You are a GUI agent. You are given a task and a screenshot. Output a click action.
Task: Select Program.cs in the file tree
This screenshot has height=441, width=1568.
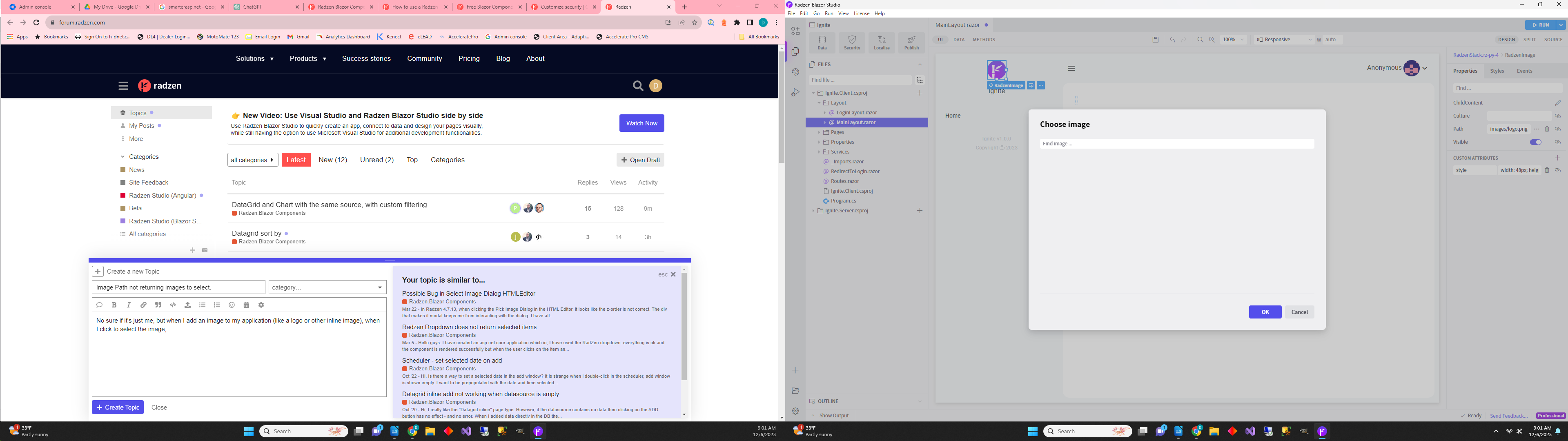[x=843, y=201]
